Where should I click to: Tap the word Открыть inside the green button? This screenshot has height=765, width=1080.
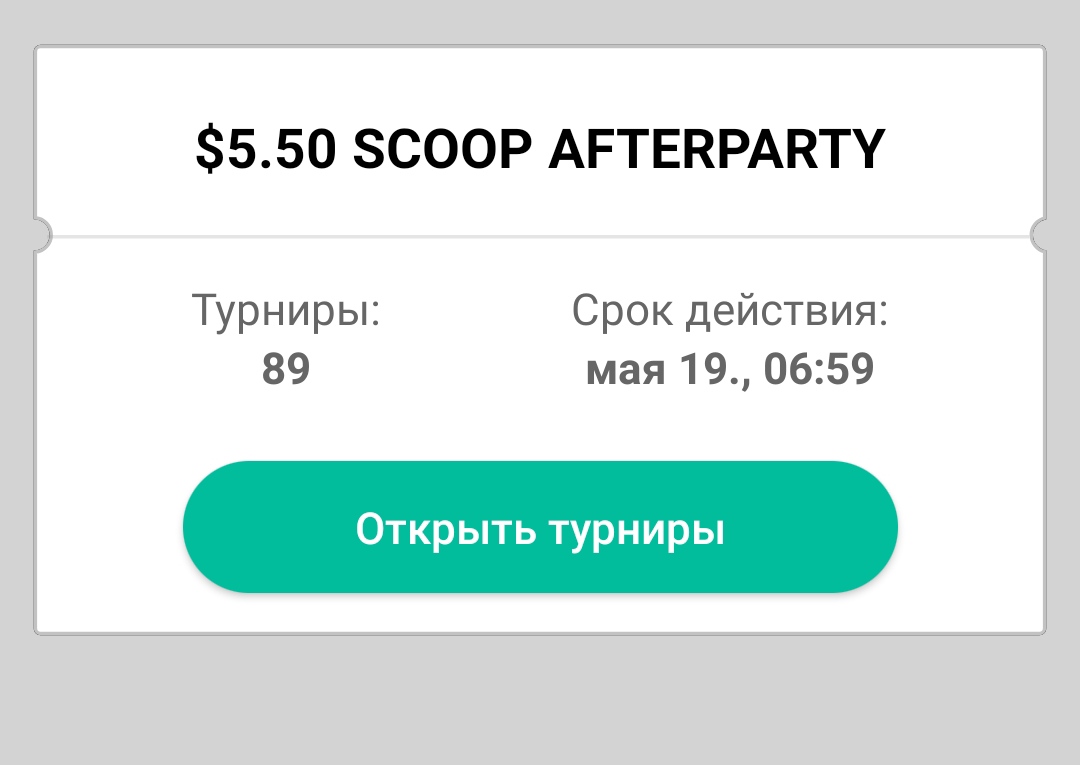(446, 529)
